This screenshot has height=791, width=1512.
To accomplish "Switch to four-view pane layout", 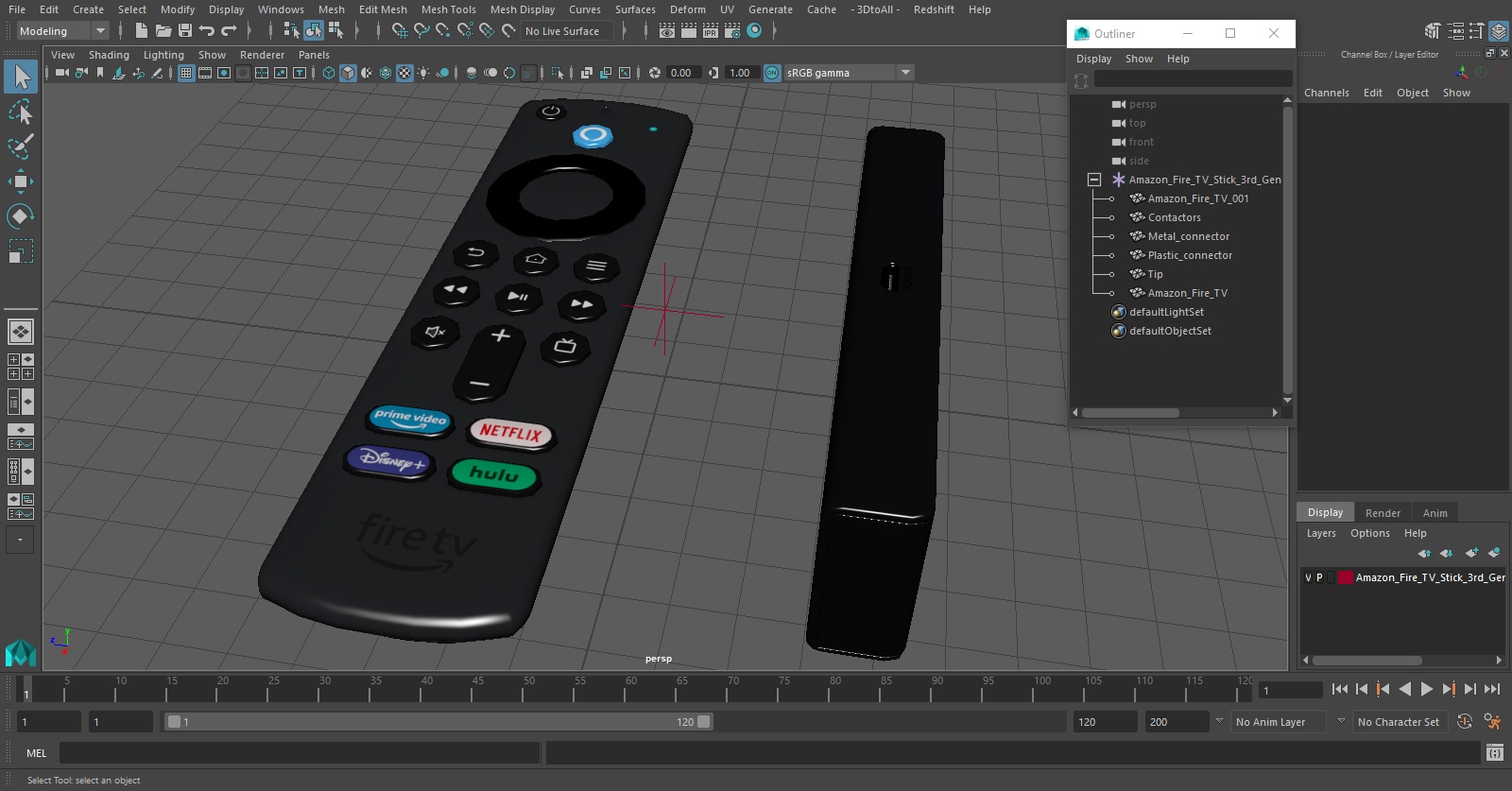I will (x=21, y=367).
